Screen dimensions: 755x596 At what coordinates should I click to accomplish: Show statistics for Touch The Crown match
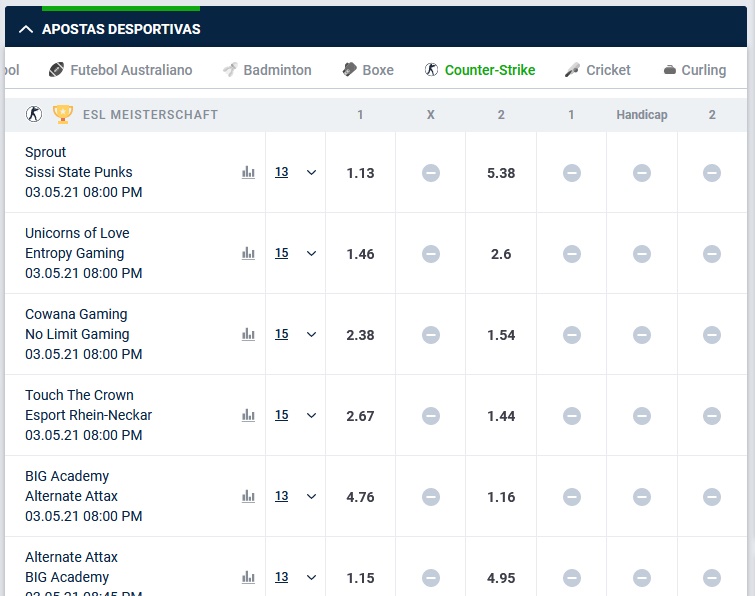(248, 415)
